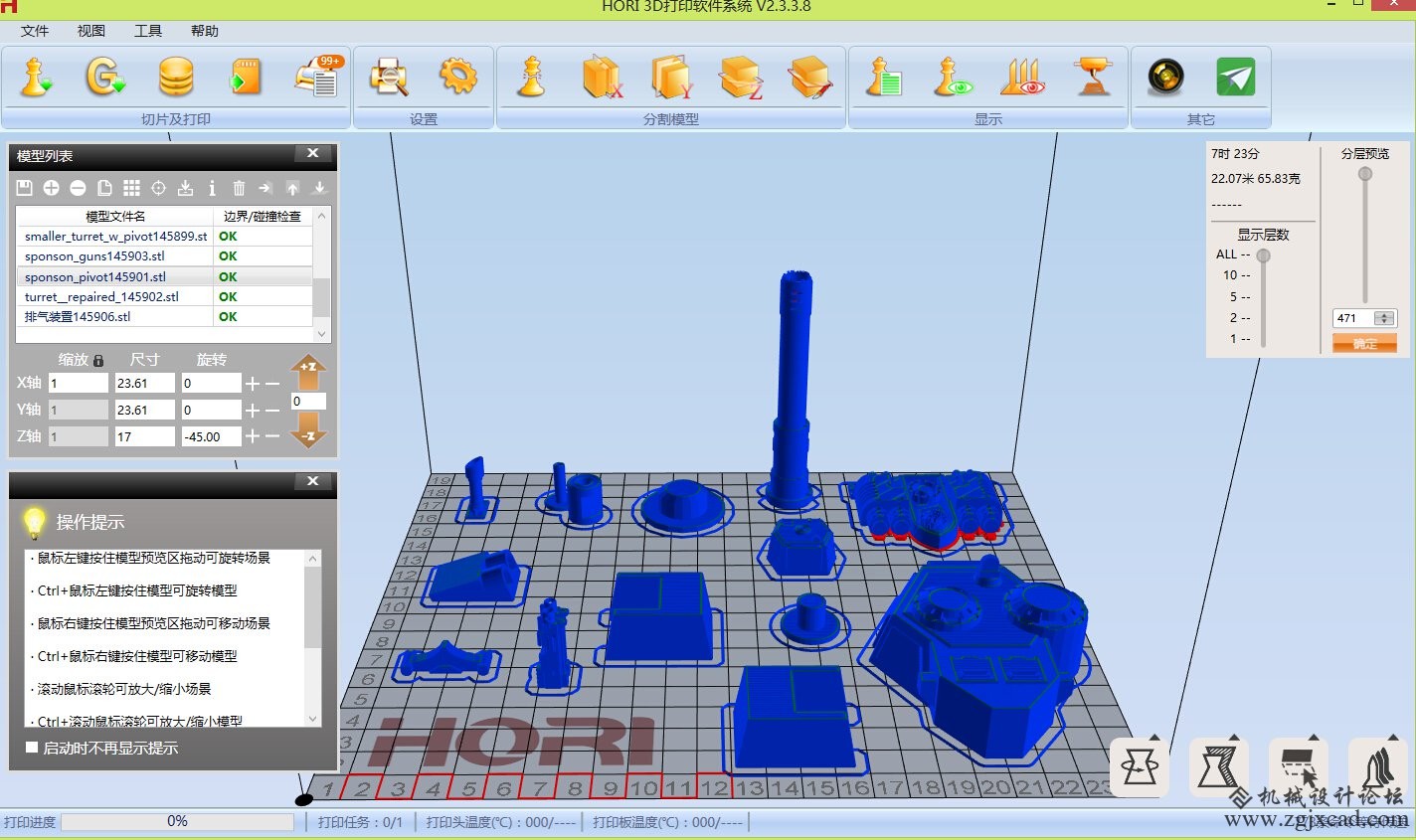Select smaller_turret_w_pivot145899.stl in the model list
The height and width of the screenshot is (840, 1416).
point(116,236)
